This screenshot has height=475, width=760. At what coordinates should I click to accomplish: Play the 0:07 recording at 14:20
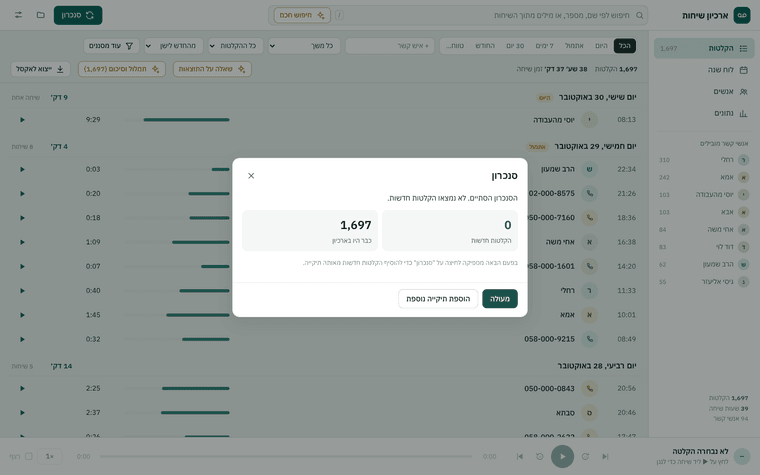click(22, 266)
